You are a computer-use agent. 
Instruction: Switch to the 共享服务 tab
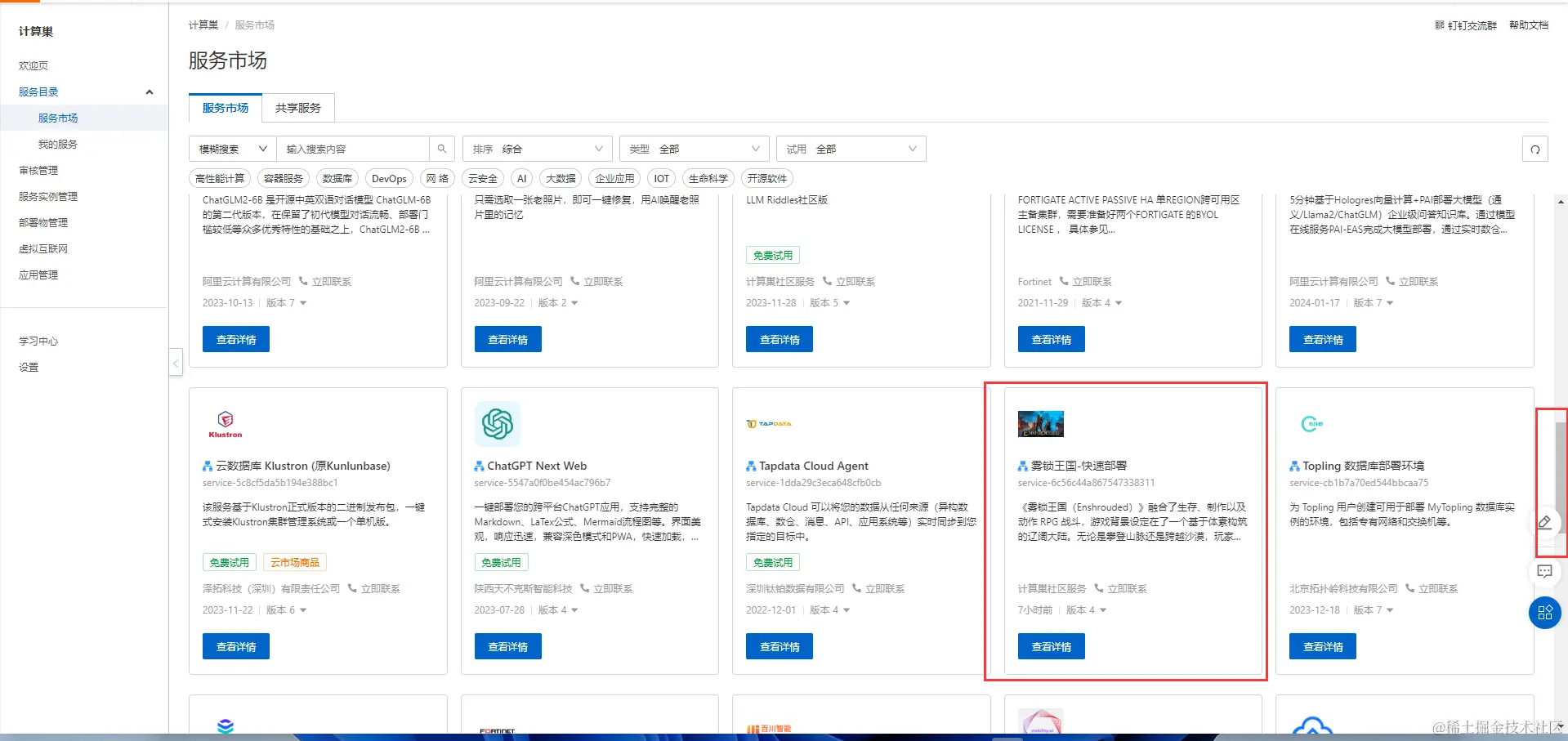pos(298,108)
